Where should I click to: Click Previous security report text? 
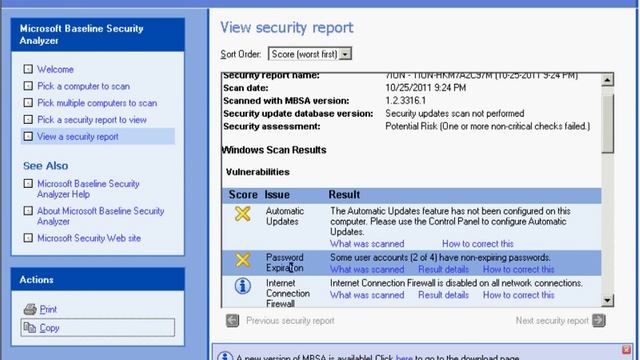290,321
